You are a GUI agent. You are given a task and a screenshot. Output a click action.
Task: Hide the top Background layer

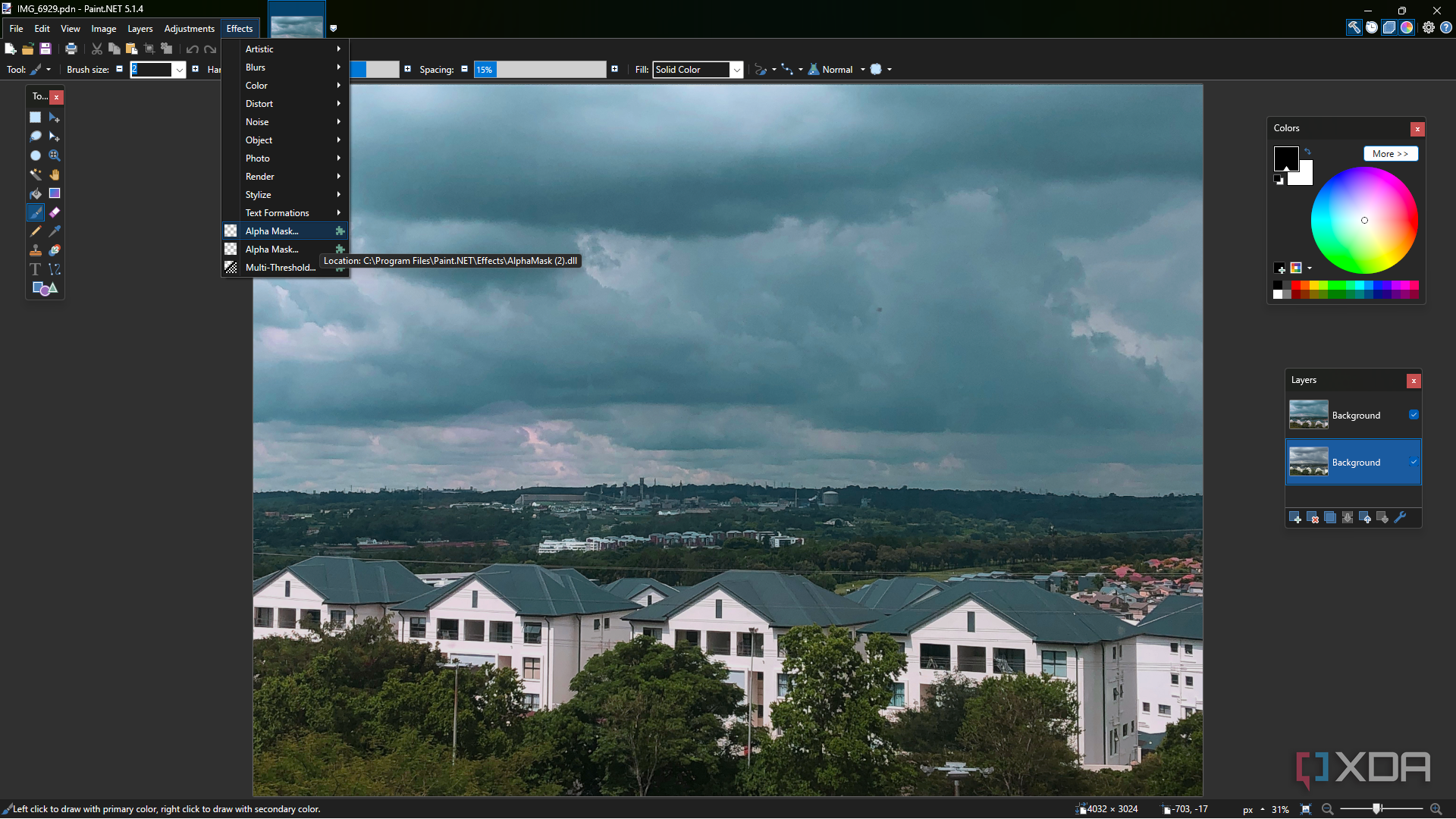1414,415
